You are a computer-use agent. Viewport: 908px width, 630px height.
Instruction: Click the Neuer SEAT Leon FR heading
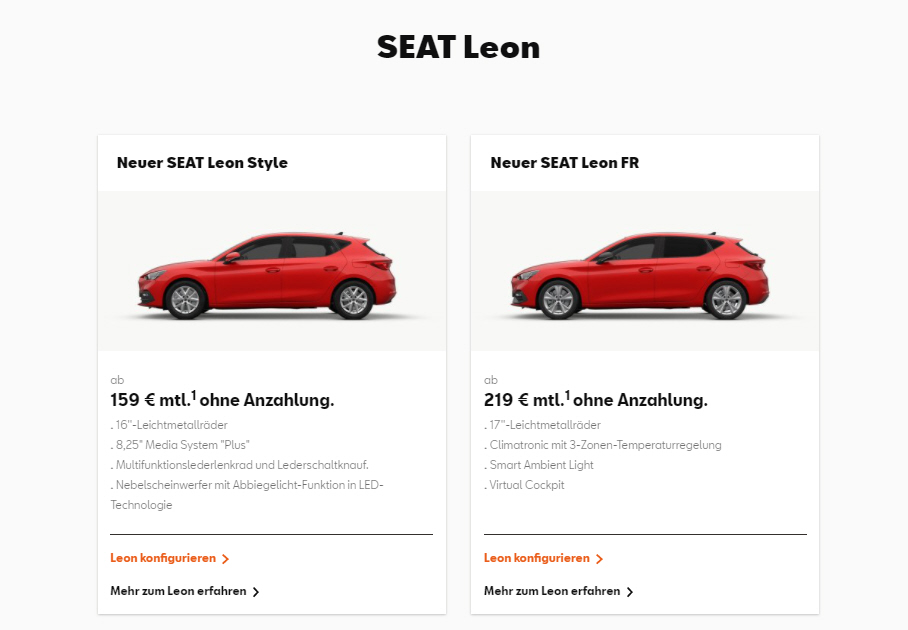click(565, 163)
